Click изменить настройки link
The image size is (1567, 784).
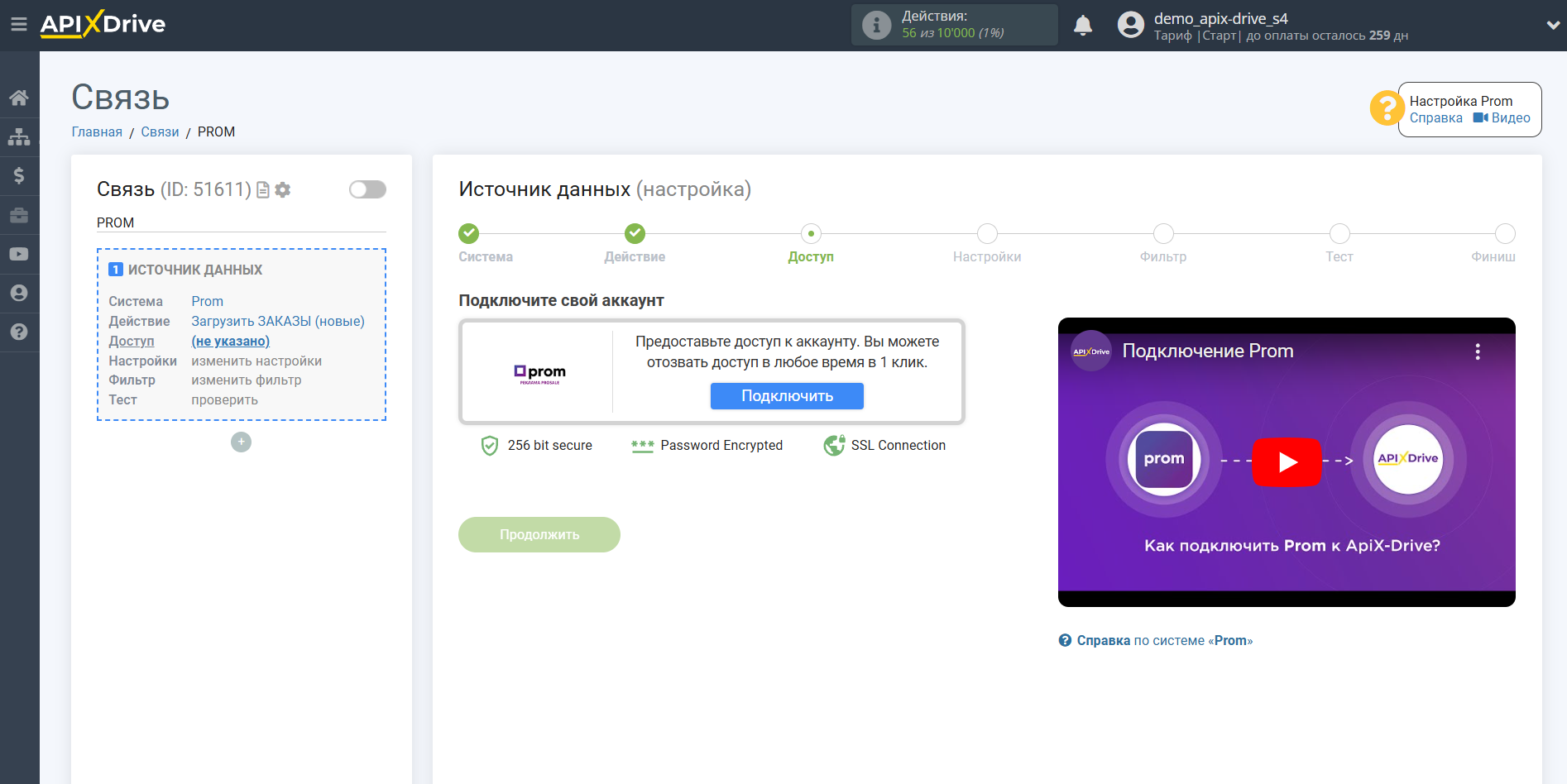click(x=256, y=361)
